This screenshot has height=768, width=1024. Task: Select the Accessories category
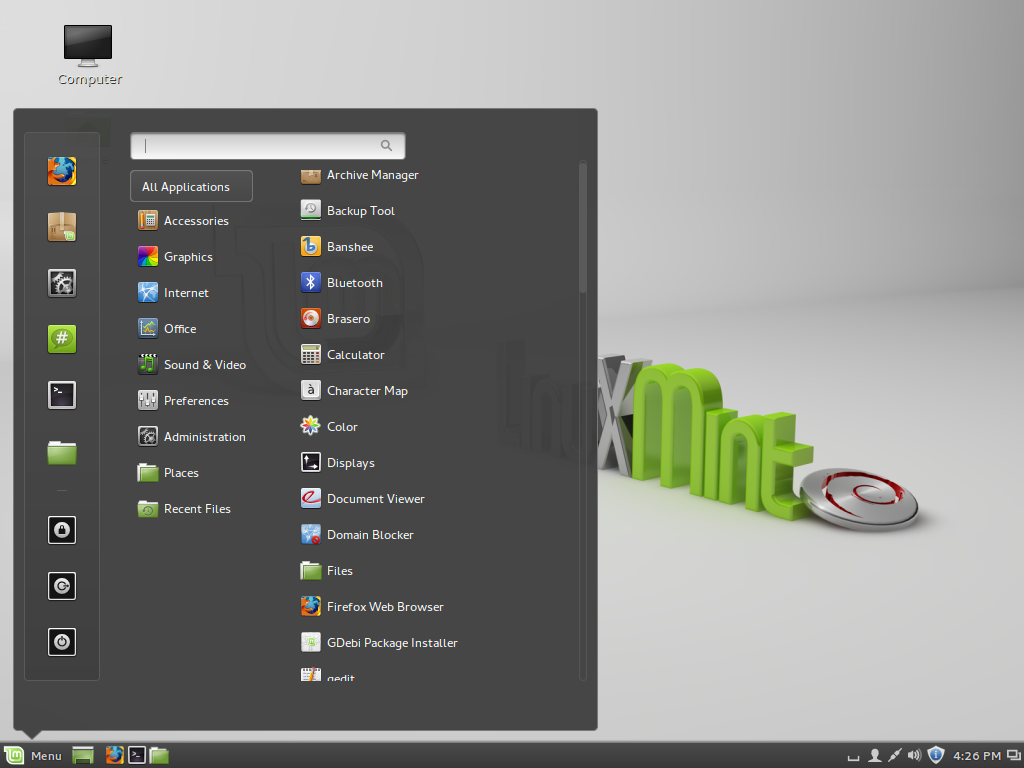pyautogui.click(x=194, y=220)
